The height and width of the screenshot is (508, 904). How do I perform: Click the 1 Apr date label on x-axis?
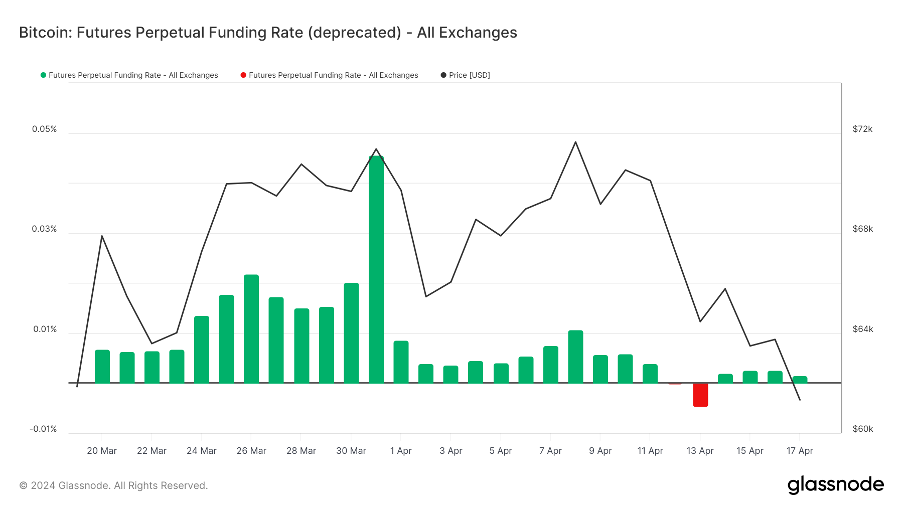pos(401,451)
